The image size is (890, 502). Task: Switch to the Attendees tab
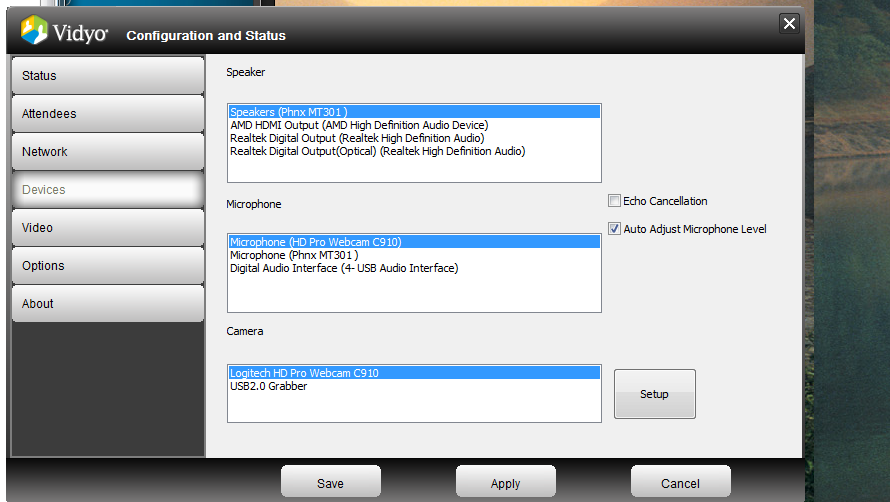pos(108,114)
